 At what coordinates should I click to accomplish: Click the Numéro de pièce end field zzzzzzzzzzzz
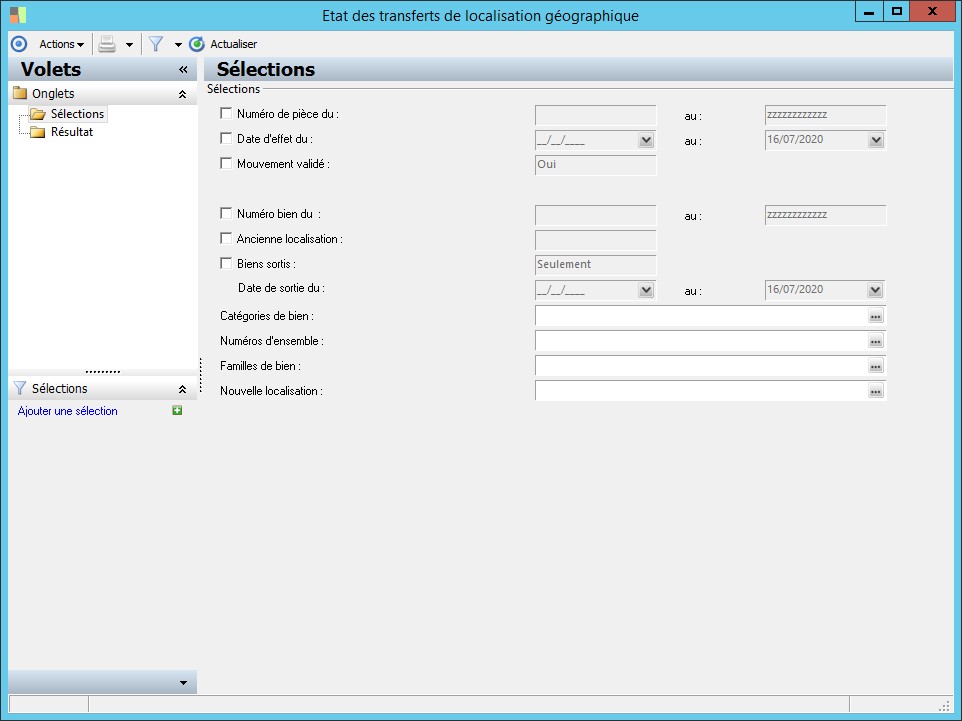[x=825, y=115]
